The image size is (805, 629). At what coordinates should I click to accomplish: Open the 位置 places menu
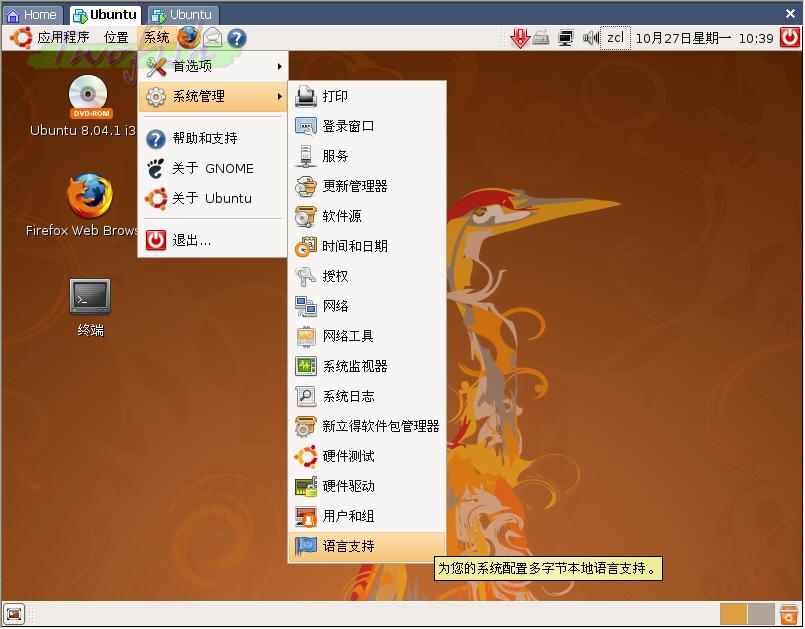(x=116, y=37)
